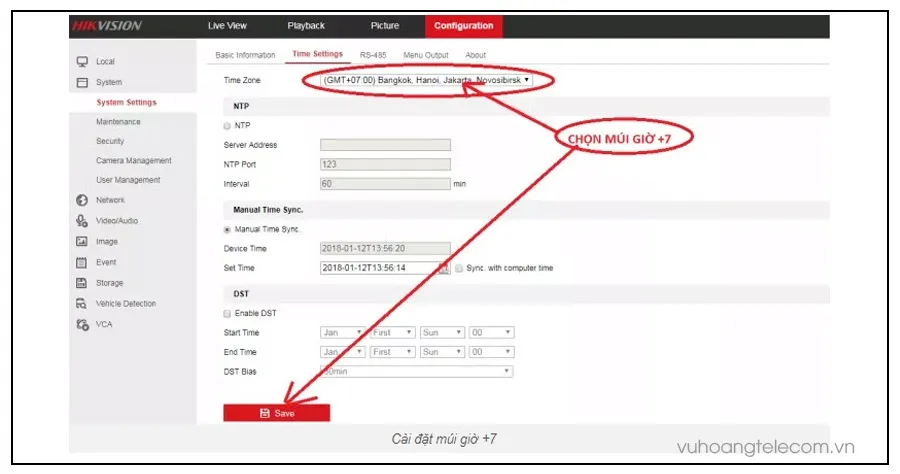The image size is (900, 474).
Task: Open VCA section label
Action: pyautogui.click(x=104, y=324)
